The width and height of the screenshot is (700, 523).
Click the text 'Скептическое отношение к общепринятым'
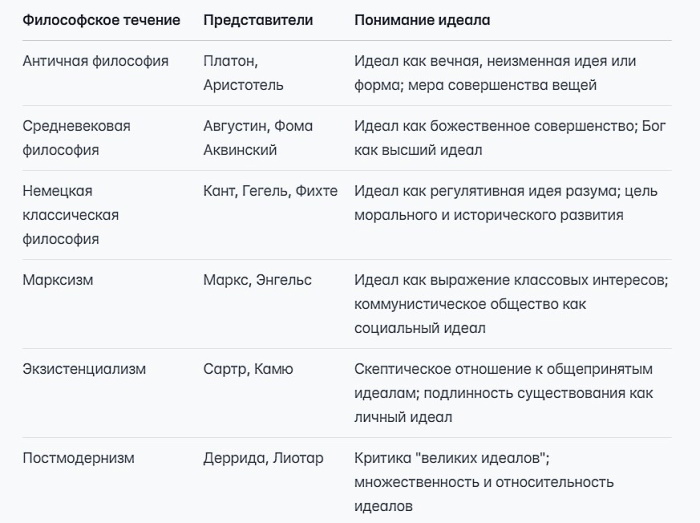504,369
